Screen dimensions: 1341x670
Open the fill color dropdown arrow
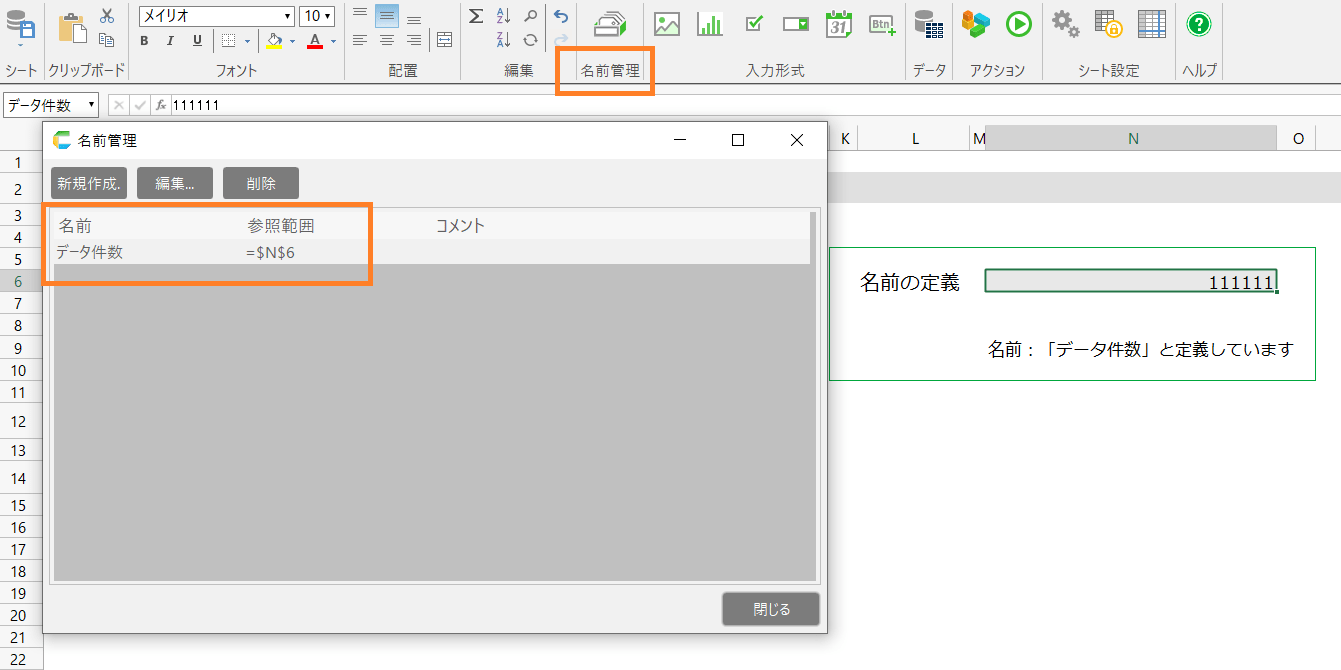[293, 41]
